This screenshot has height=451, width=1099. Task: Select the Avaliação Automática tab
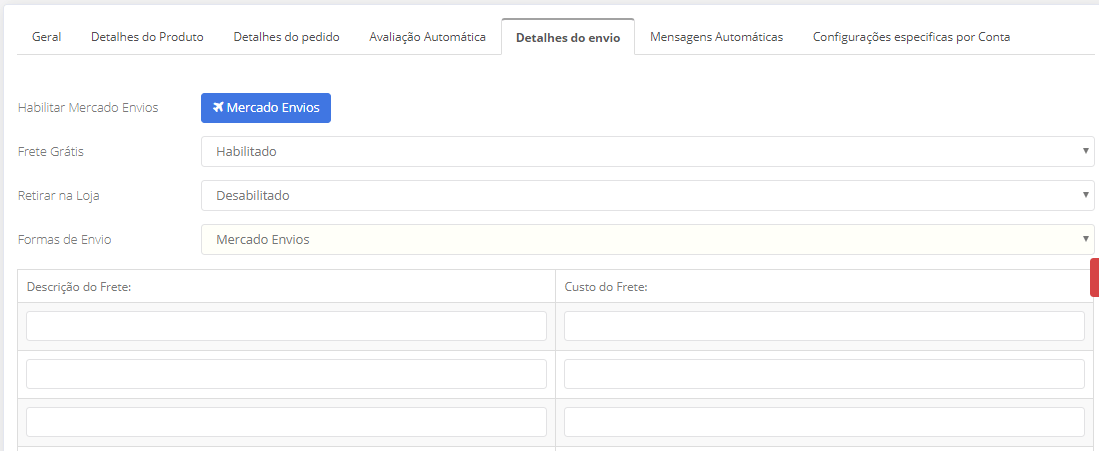coord(427,37)
